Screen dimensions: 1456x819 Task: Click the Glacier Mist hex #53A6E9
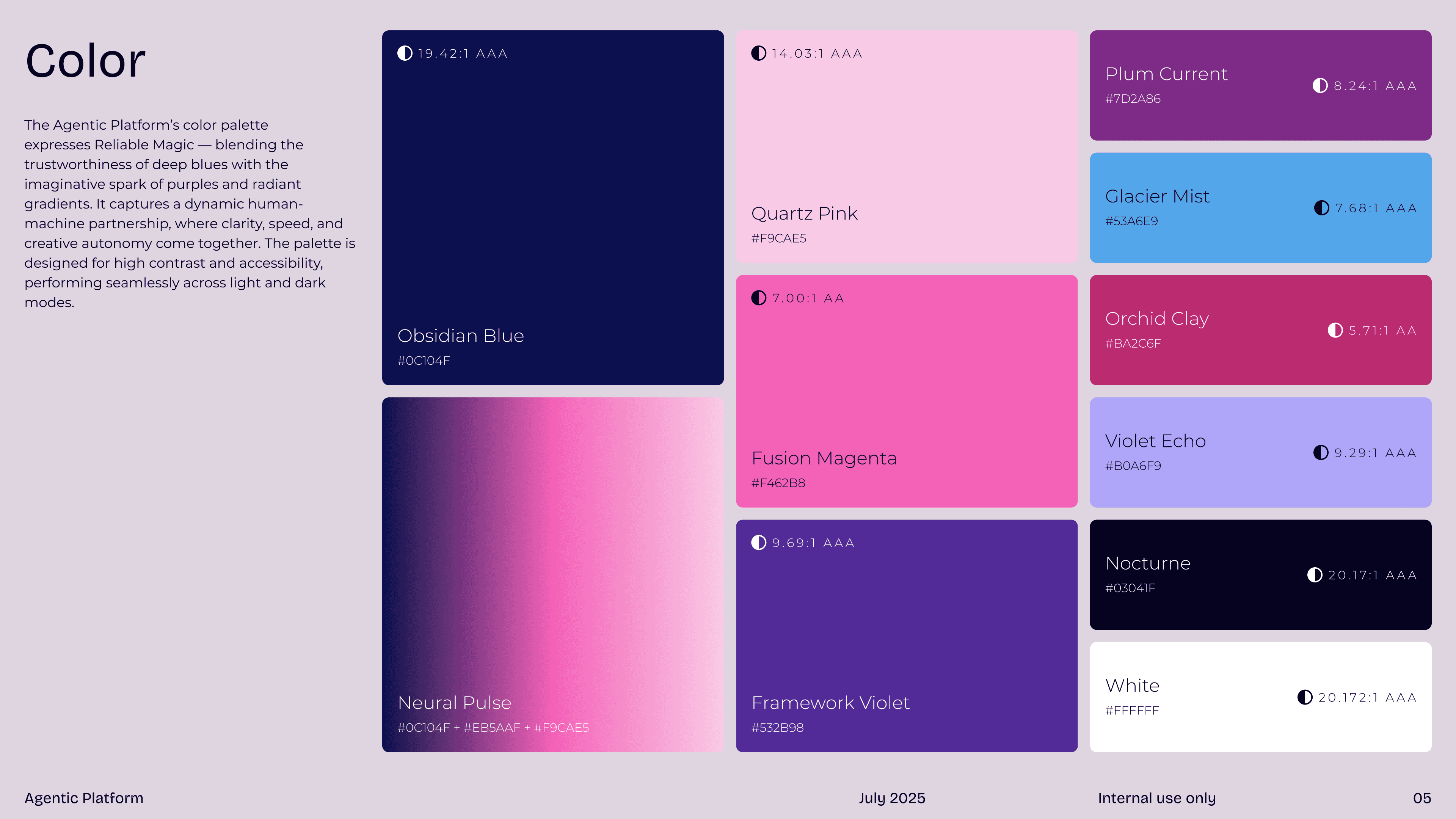(x=1131, y=221)
